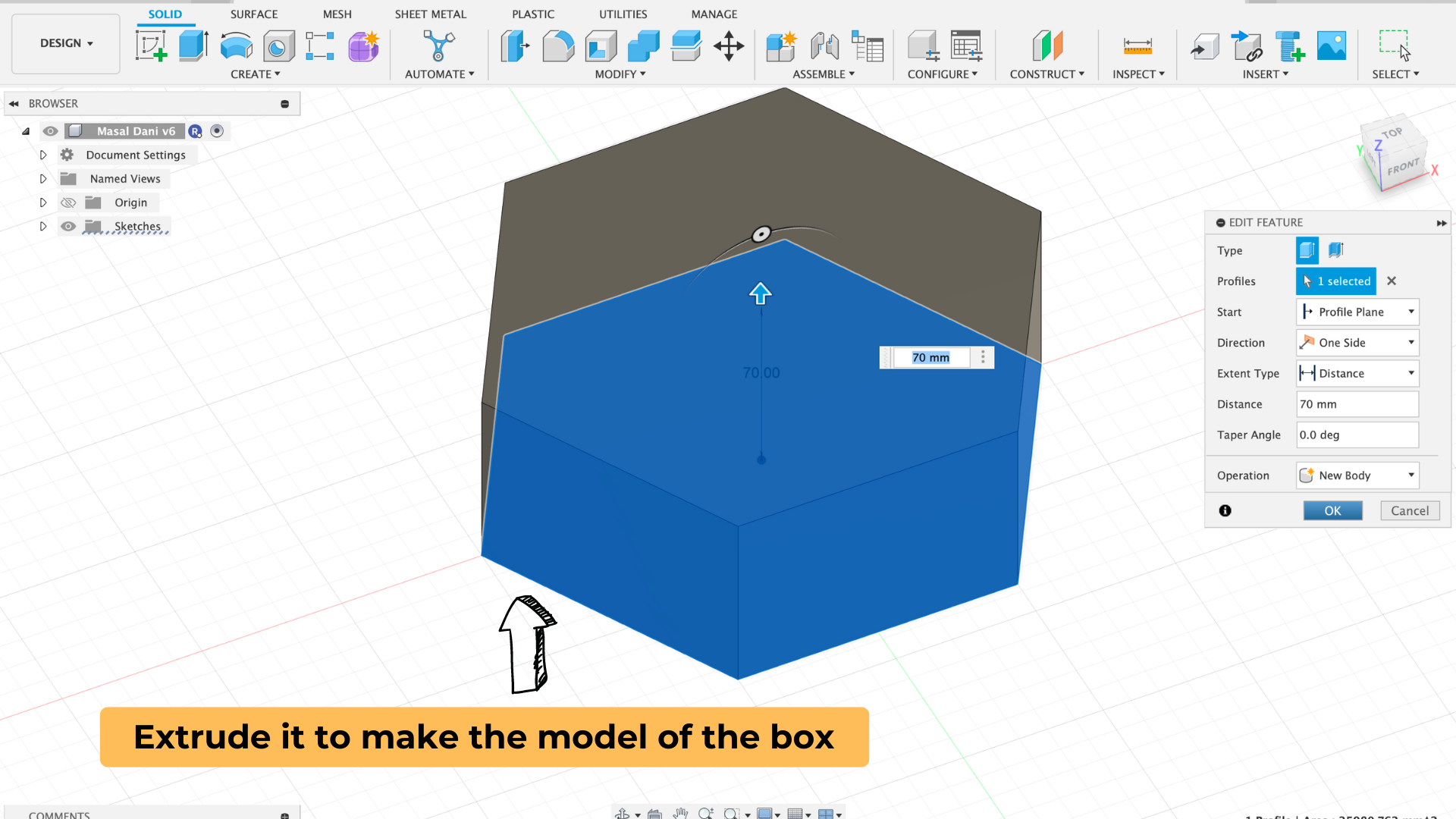
Task: Click the New Body operation icon
Action: pyautogui.click(x=1306, y=475)
